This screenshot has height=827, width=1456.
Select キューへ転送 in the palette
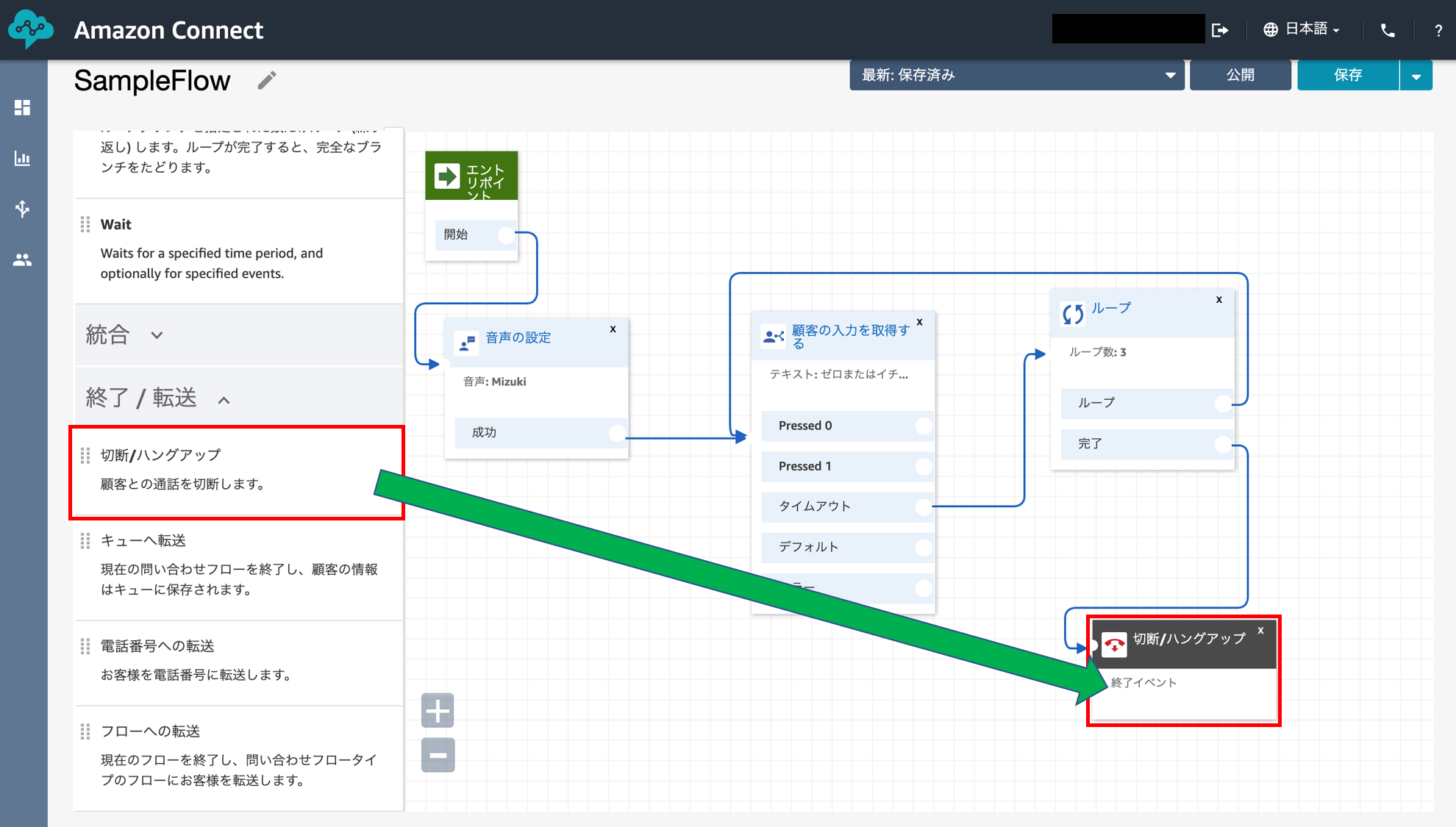pyautogui.click(x=239, y=569)
